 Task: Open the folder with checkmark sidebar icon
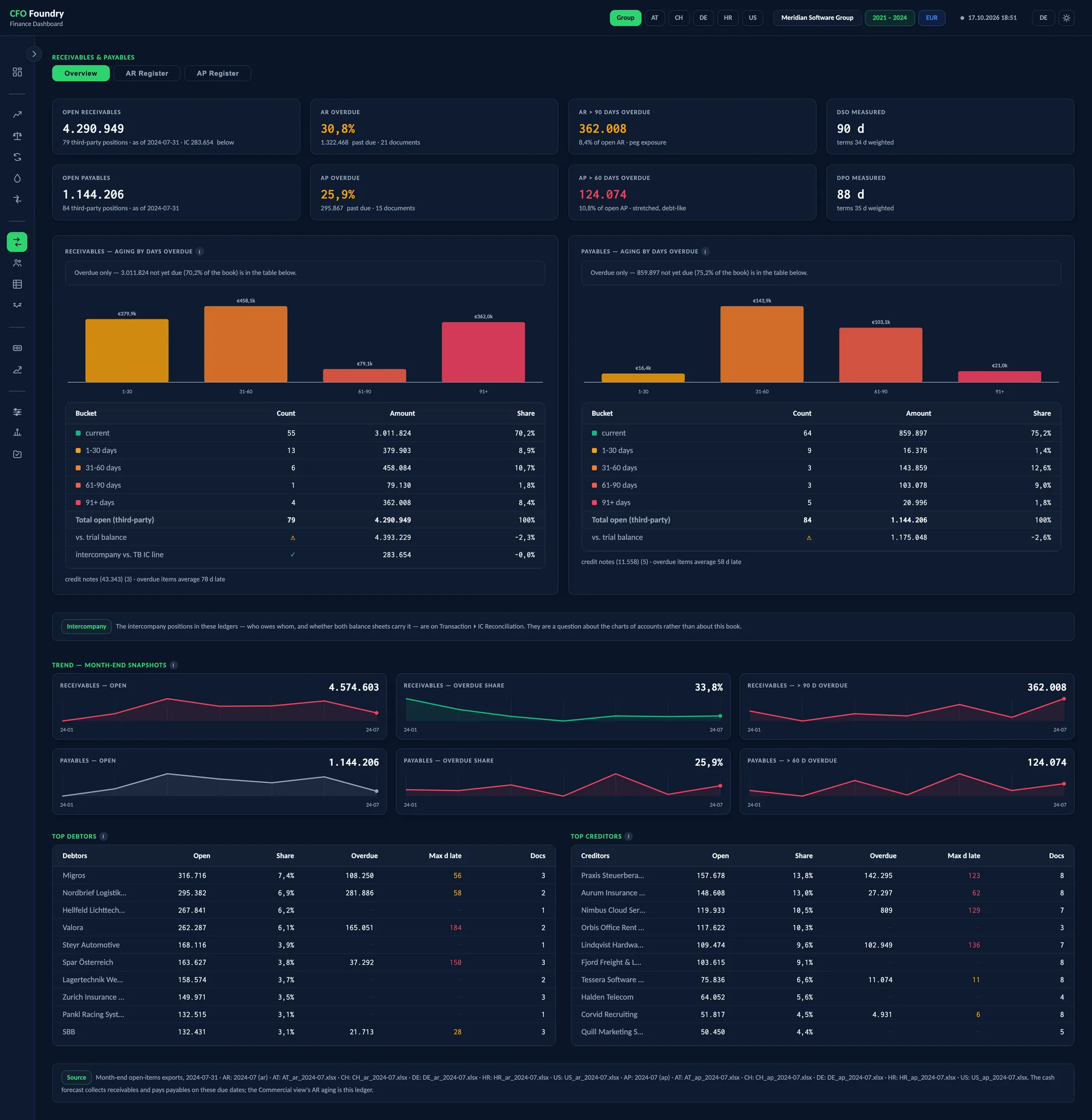click(x=17, y=455)
